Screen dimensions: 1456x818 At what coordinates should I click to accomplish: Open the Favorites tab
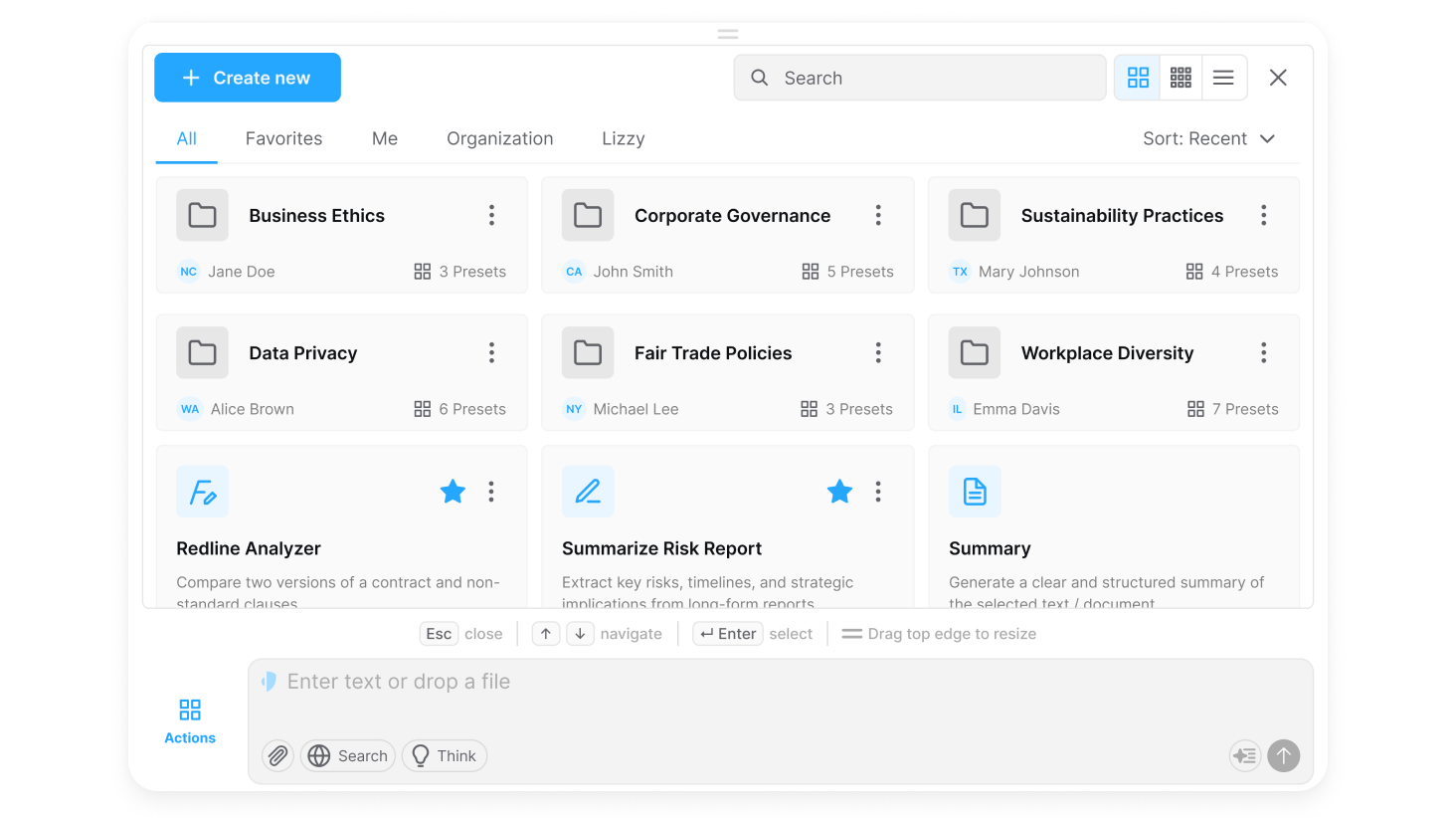coord(284,138)
